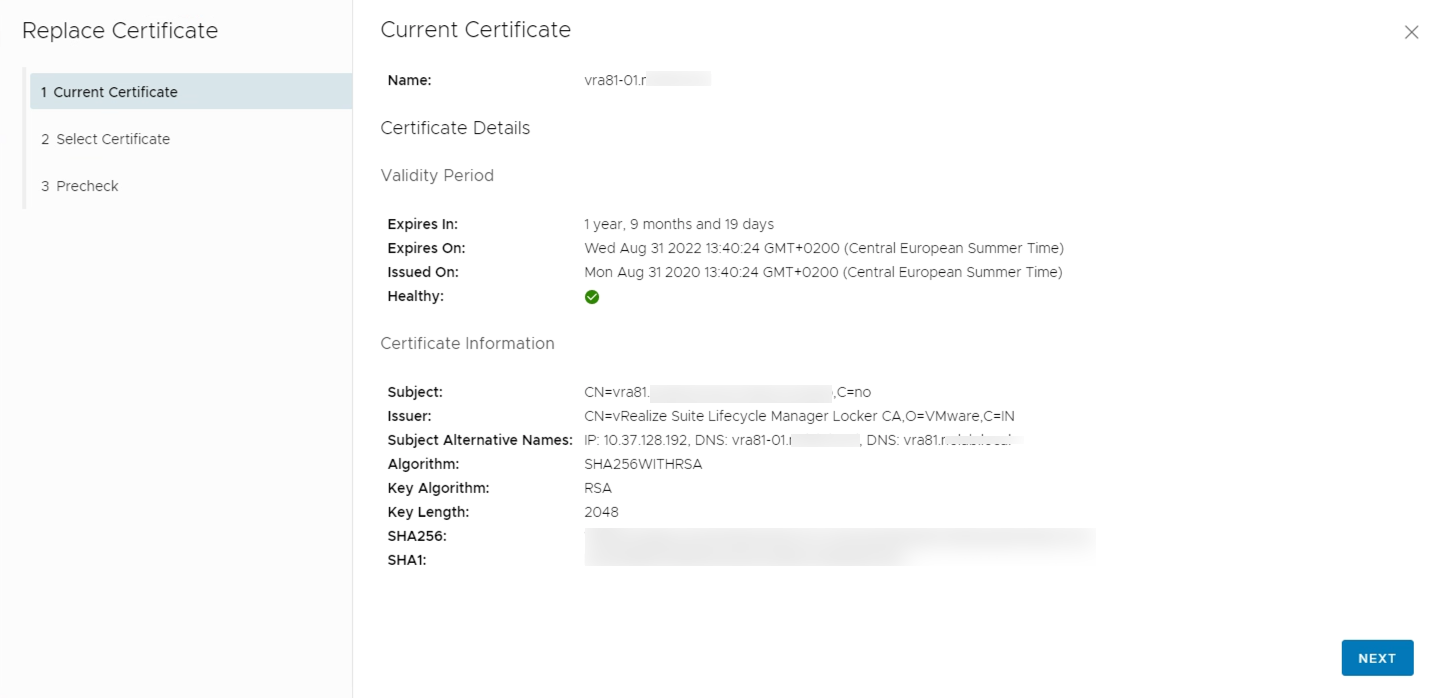Select step 1 Current Certificate
The width and height of the screenshot is (1437, 698).
[x=191, y=92]
